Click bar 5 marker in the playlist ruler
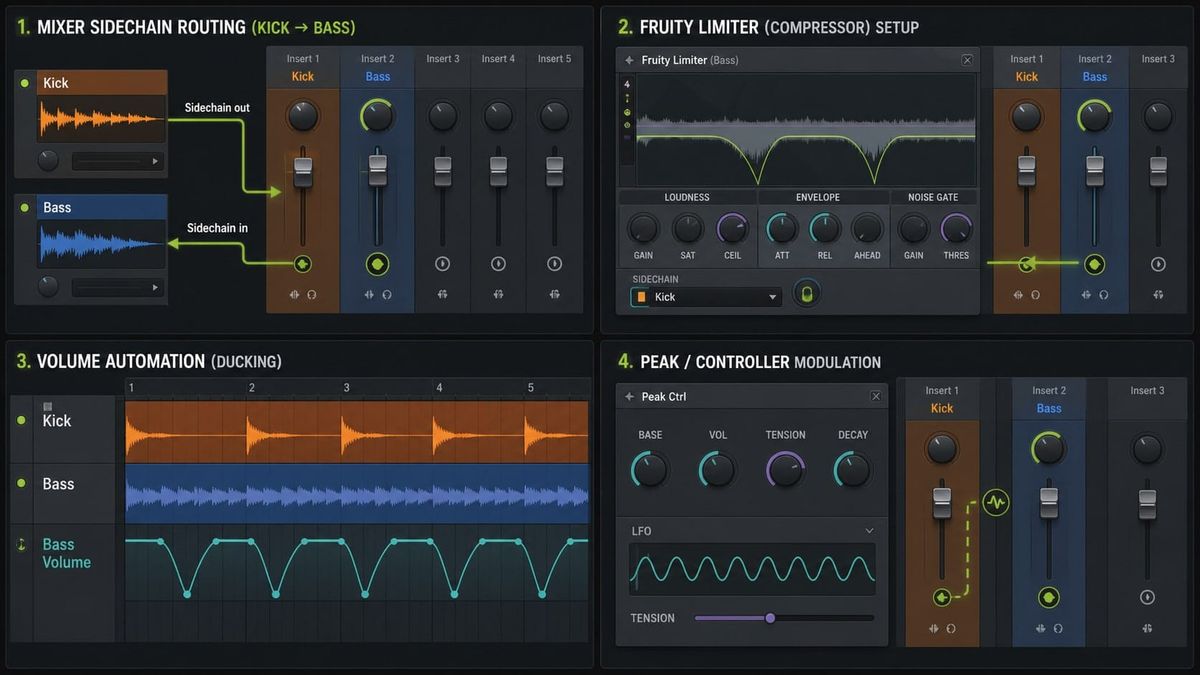The width and height of the screenshot is (1200, 675). pyautogui.click(x=531, y=388)
